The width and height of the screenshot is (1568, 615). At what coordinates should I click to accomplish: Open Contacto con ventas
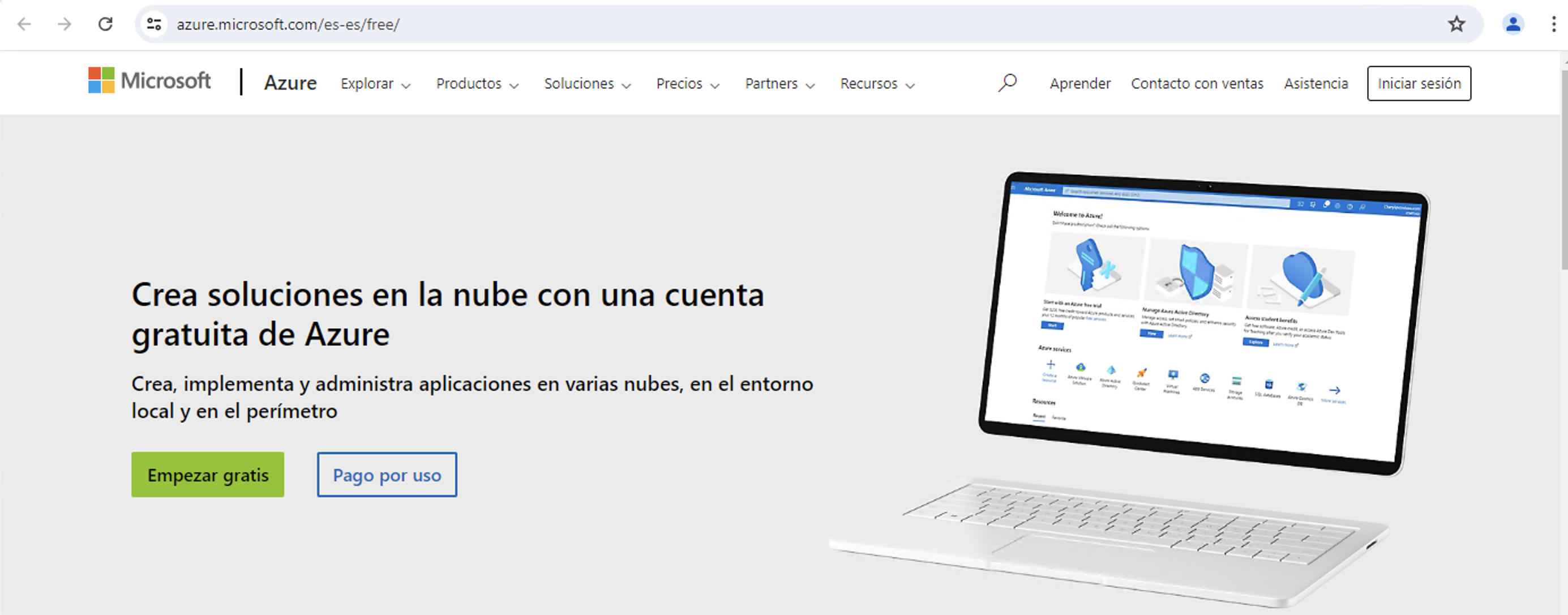coord(1197,83)
